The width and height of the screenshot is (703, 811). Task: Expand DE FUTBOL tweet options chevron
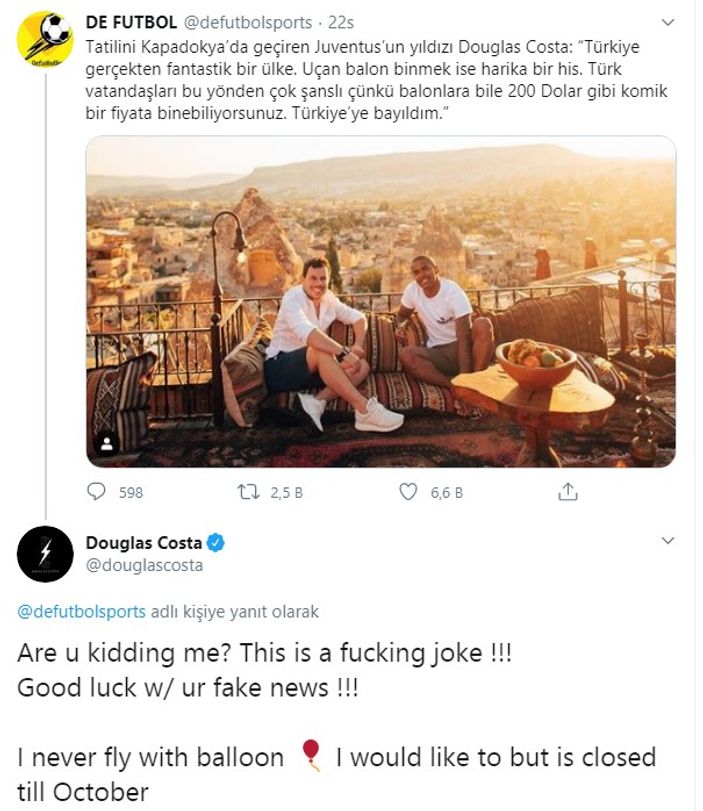(x=668, y=22)
